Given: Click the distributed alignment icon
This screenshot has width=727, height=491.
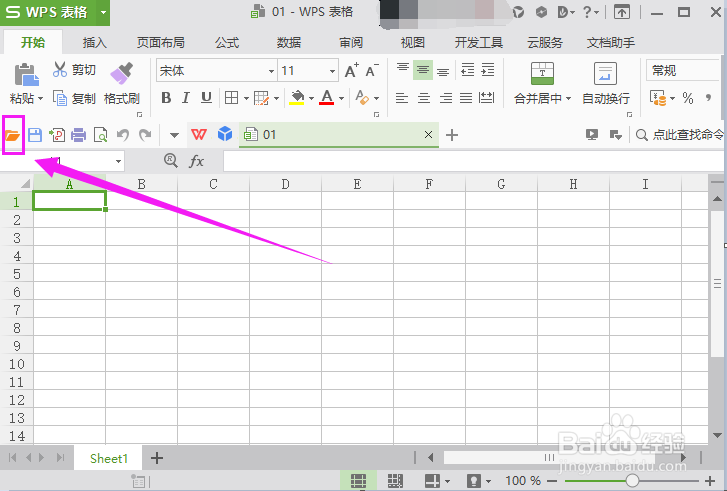Looking at the screenshot, I should pyautogui.click(x=486, y=98).
